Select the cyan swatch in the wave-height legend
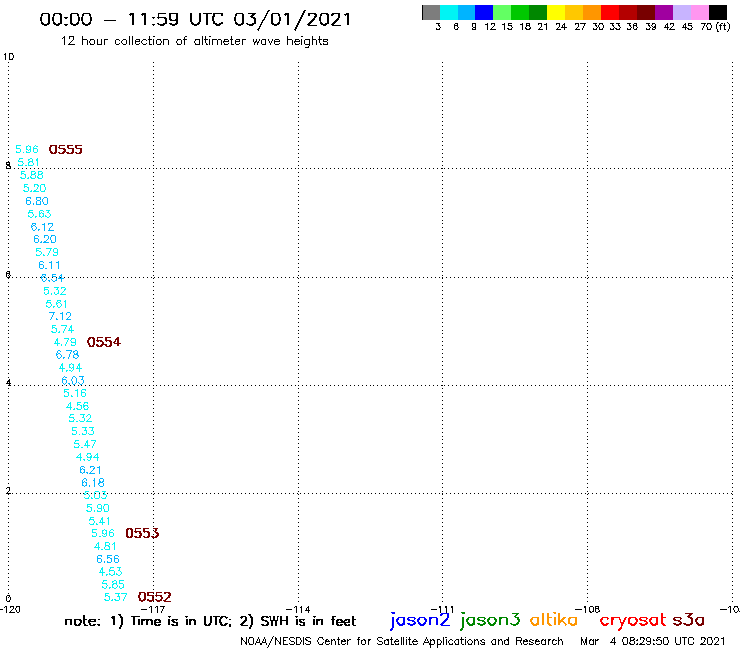 point(448,12)
